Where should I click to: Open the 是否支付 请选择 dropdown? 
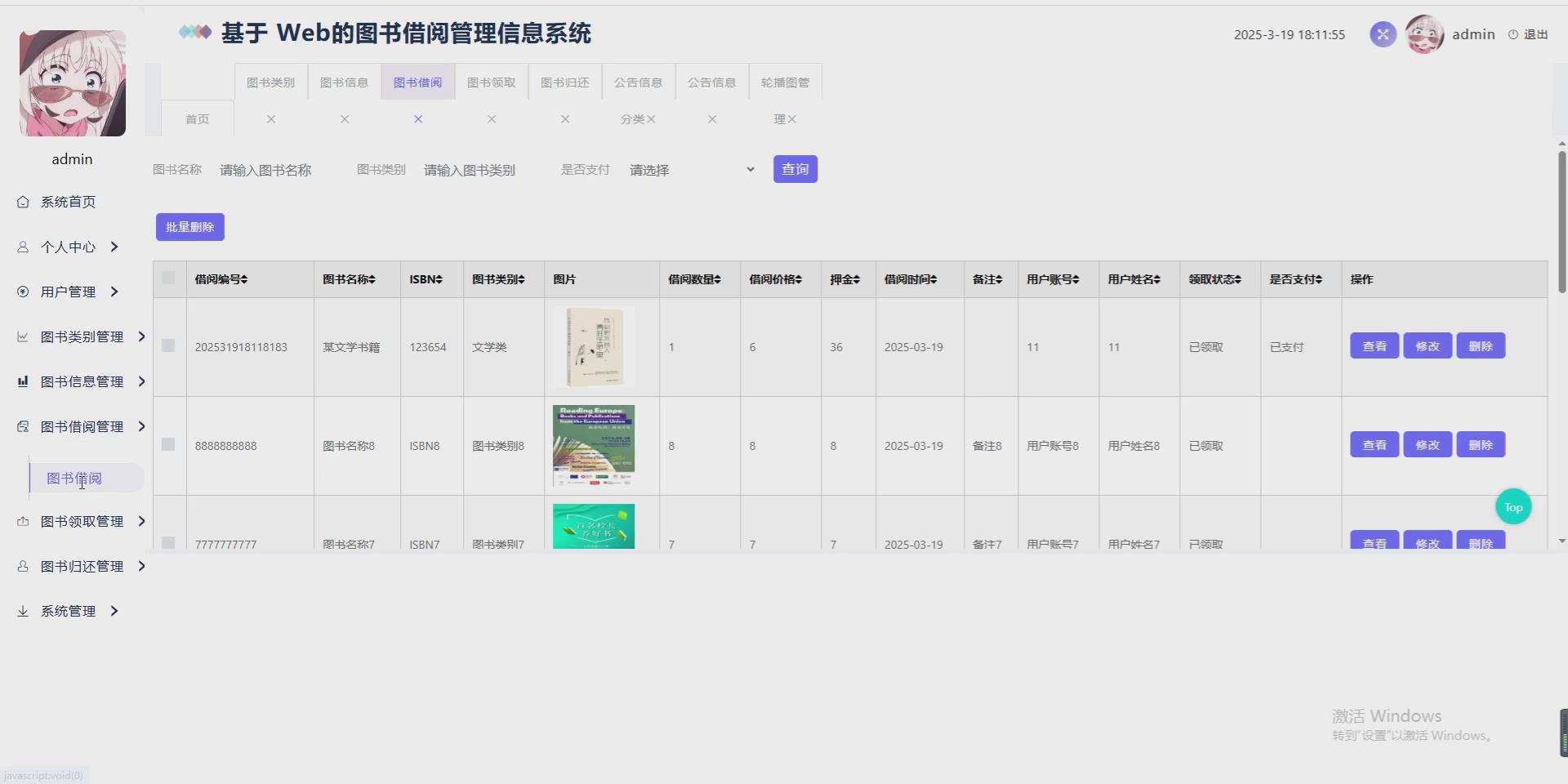click(x=690, y=169)
